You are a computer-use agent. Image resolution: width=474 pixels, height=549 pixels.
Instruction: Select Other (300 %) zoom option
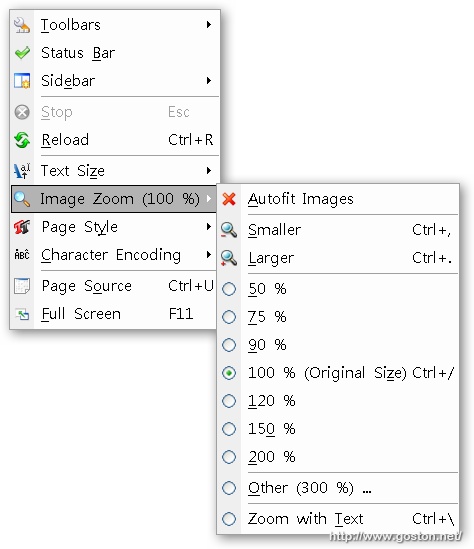(x=338, y=488)
